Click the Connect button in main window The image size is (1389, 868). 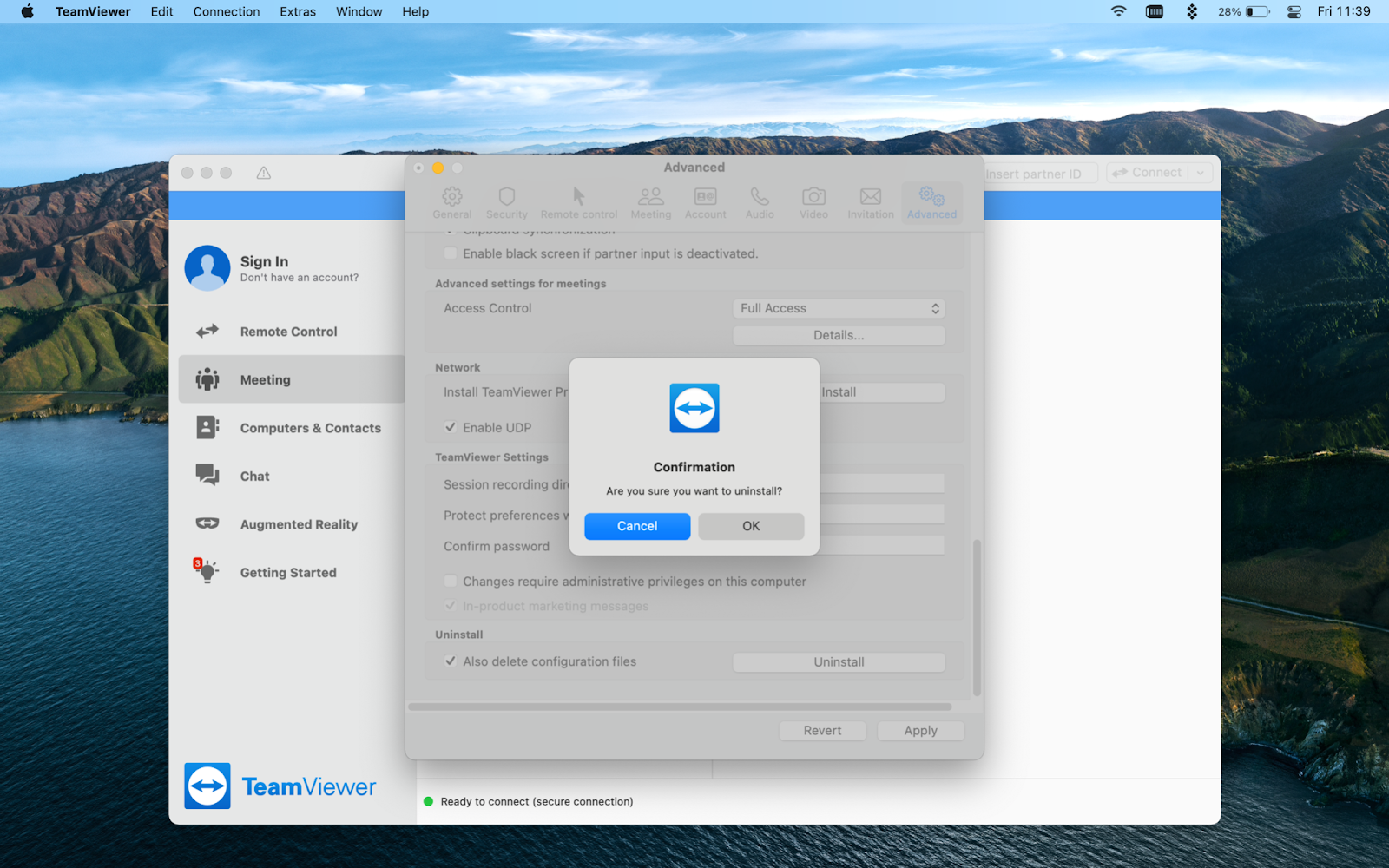1147,173
